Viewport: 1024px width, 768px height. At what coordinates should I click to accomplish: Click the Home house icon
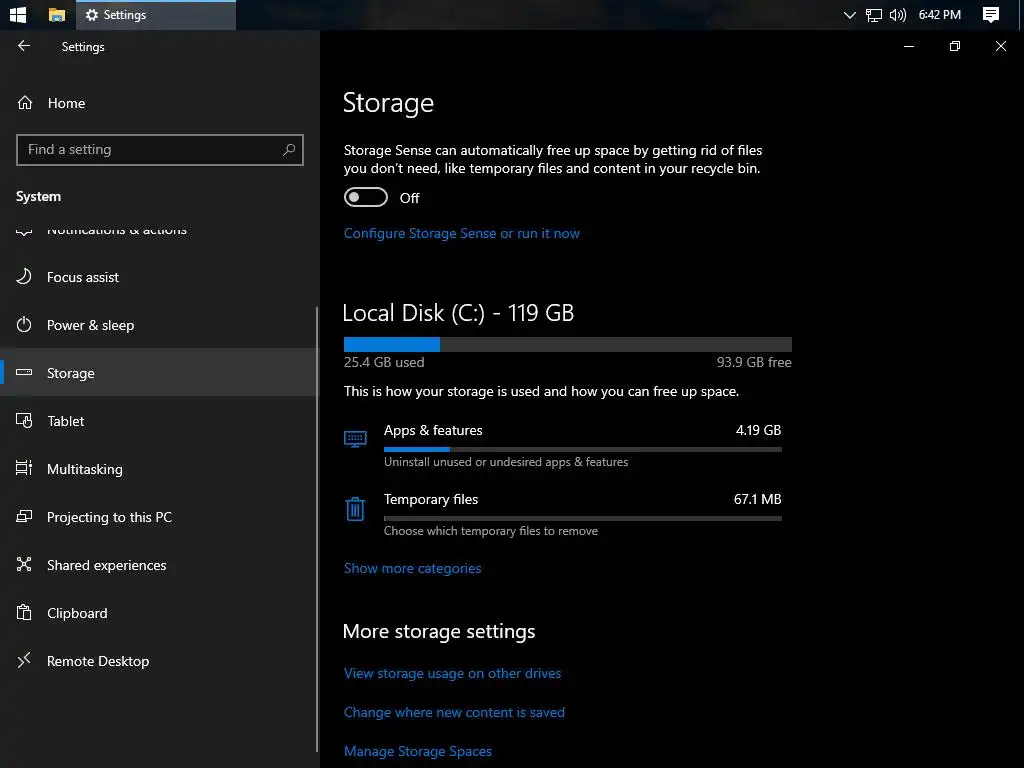tap(25, 103)
